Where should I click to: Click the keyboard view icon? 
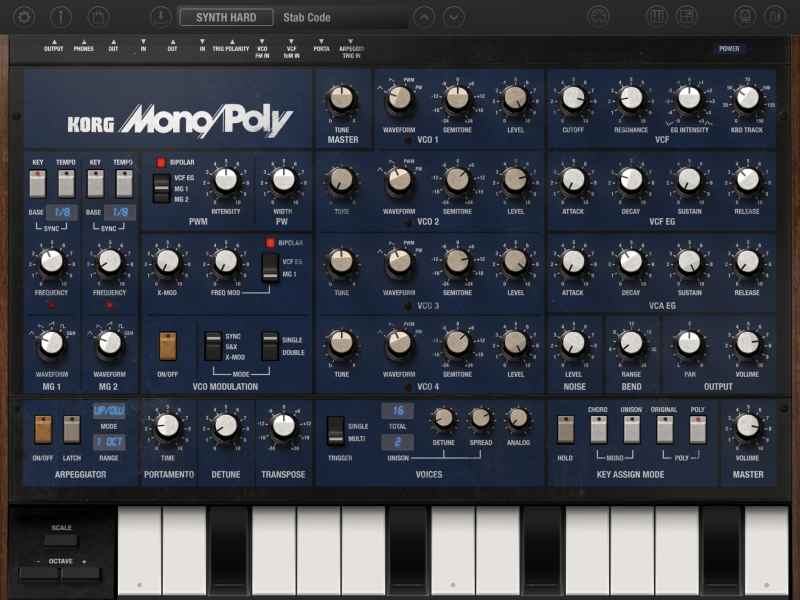pyautogui.click(x=657, y=17)
